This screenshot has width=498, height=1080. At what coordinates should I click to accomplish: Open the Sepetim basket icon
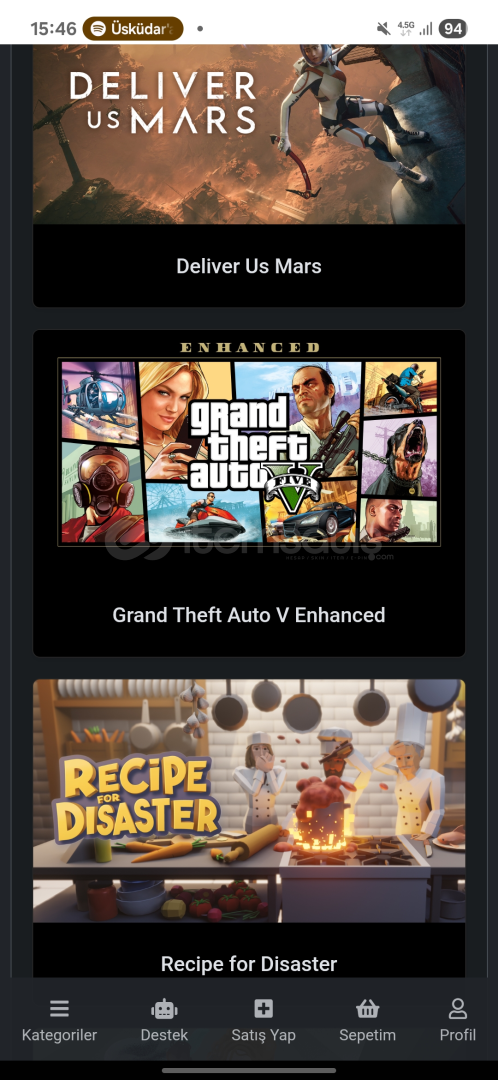pyautogui.click(x=367, y=1009)
